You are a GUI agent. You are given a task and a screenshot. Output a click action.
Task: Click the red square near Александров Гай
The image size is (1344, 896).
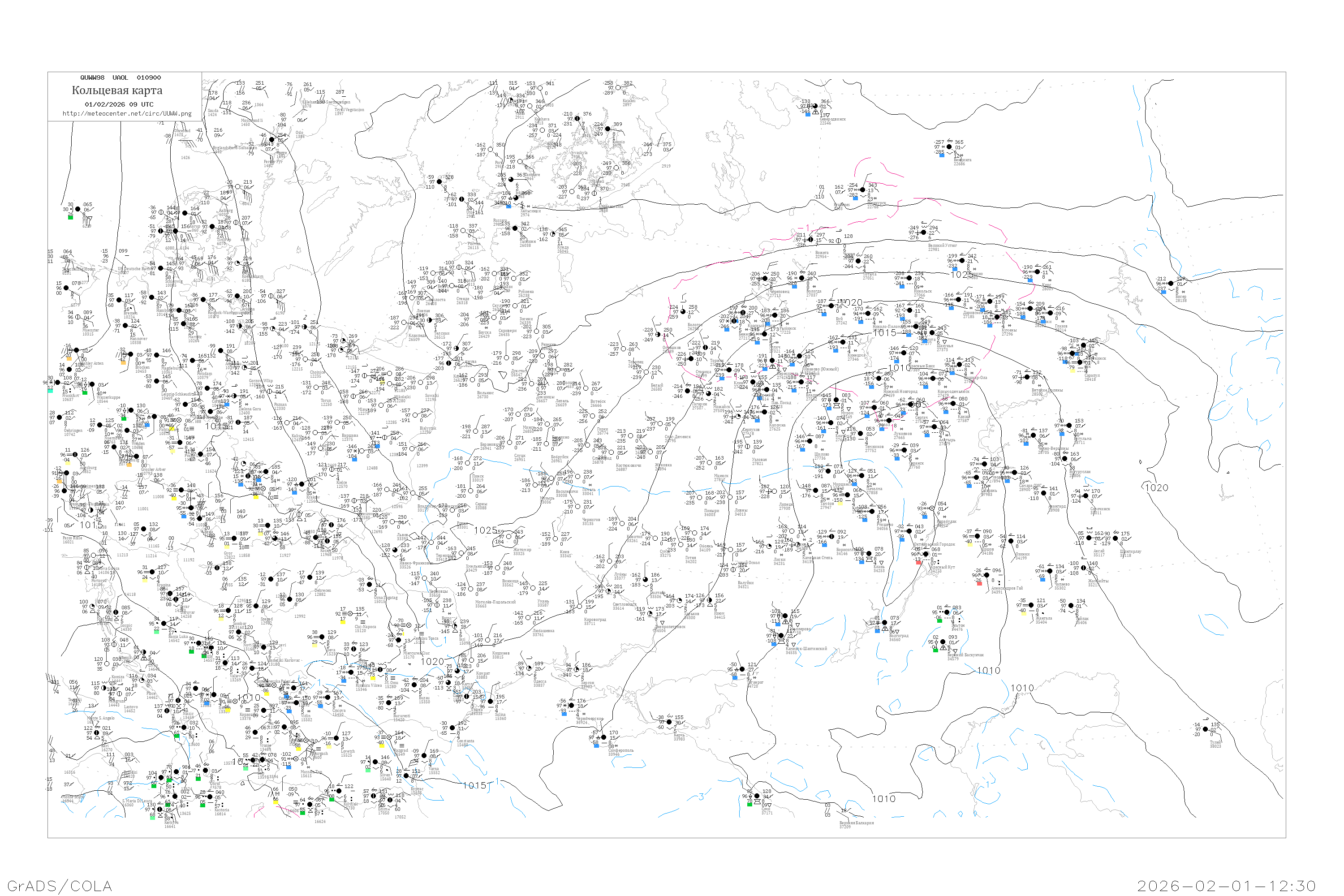coord(979,583)
